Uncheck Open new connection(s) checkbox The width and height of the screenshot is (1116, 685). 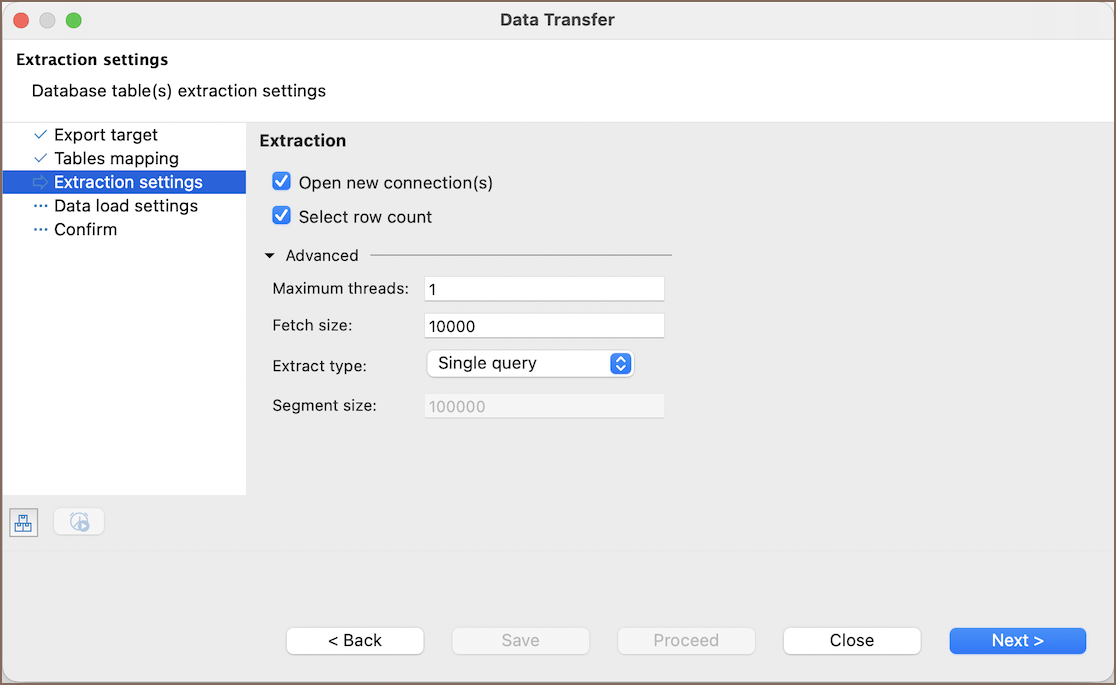click(x=282, y=182)
